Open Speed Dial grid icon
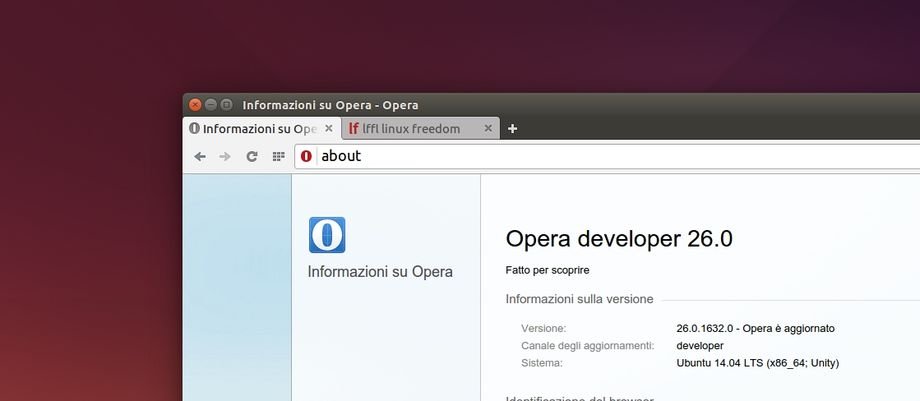920x401 pixels. 278,156
